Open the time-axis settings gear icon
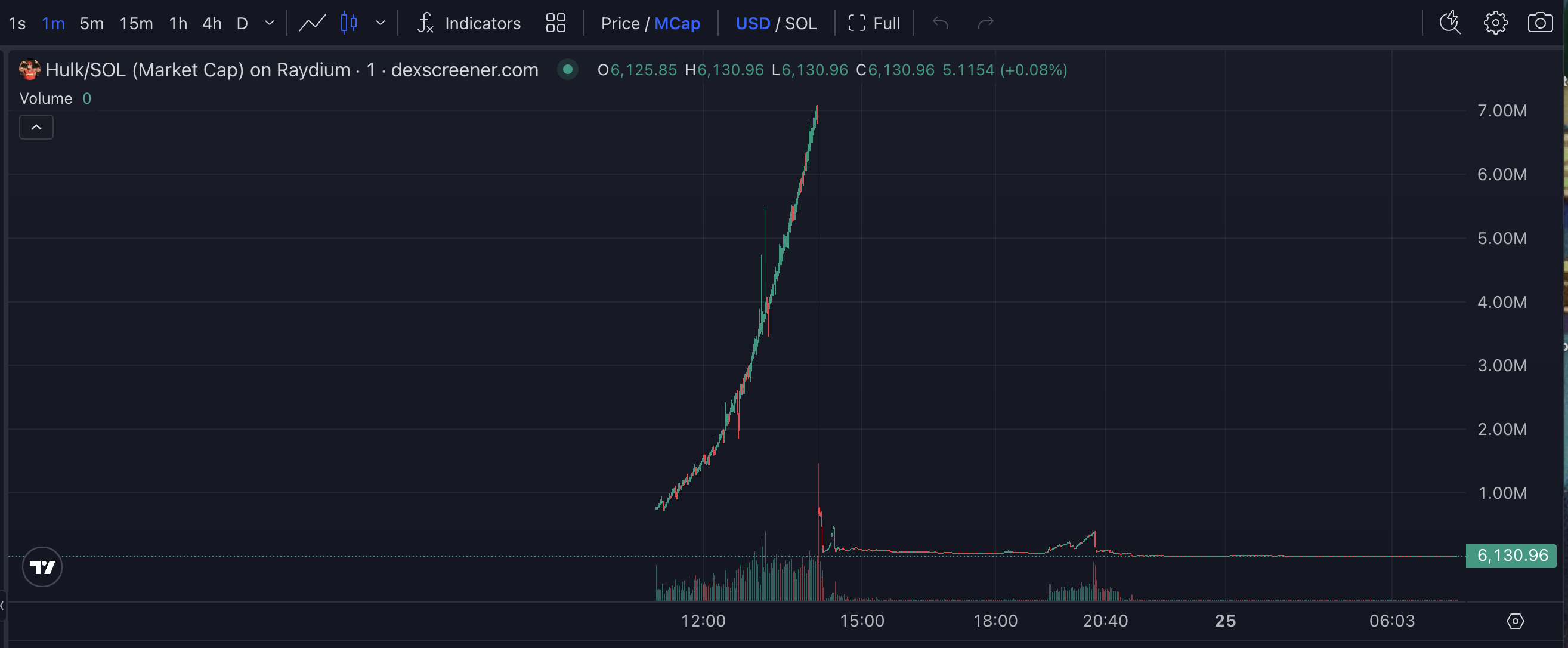 click(1514, 621)
